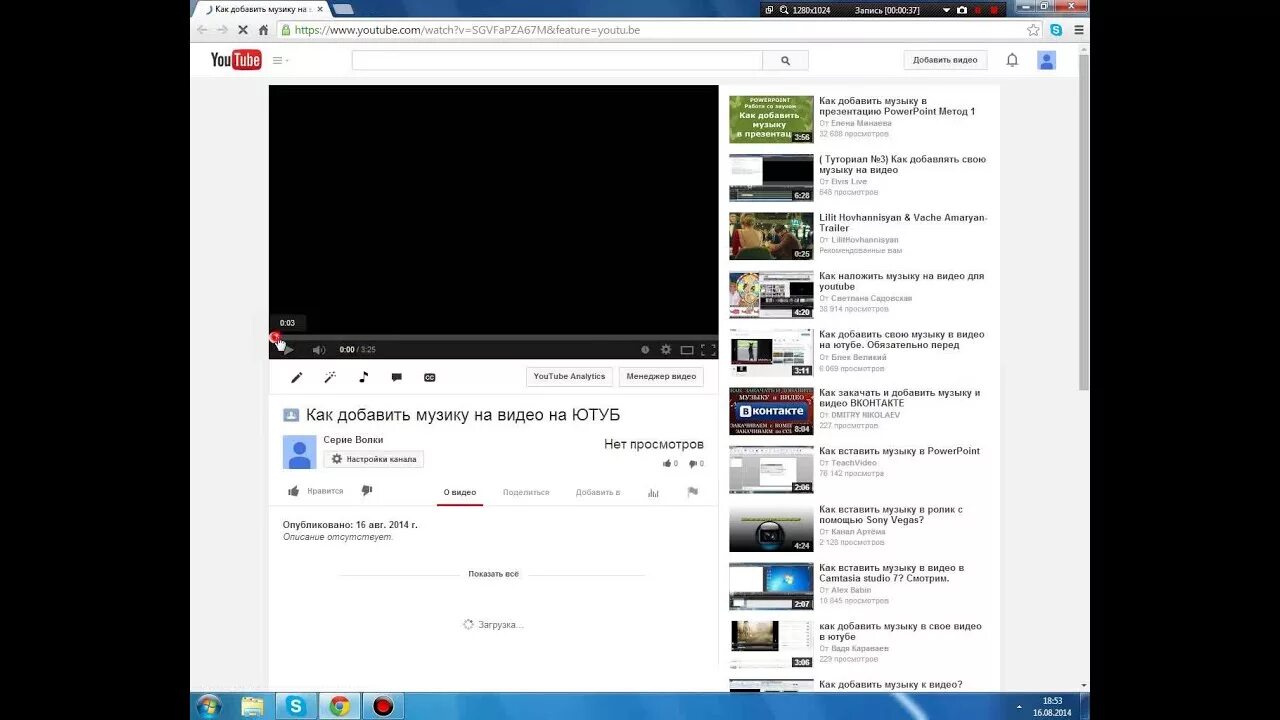Open the CC subtitles tool
The width and height of the screenshot is (1280, 720).
430,377
